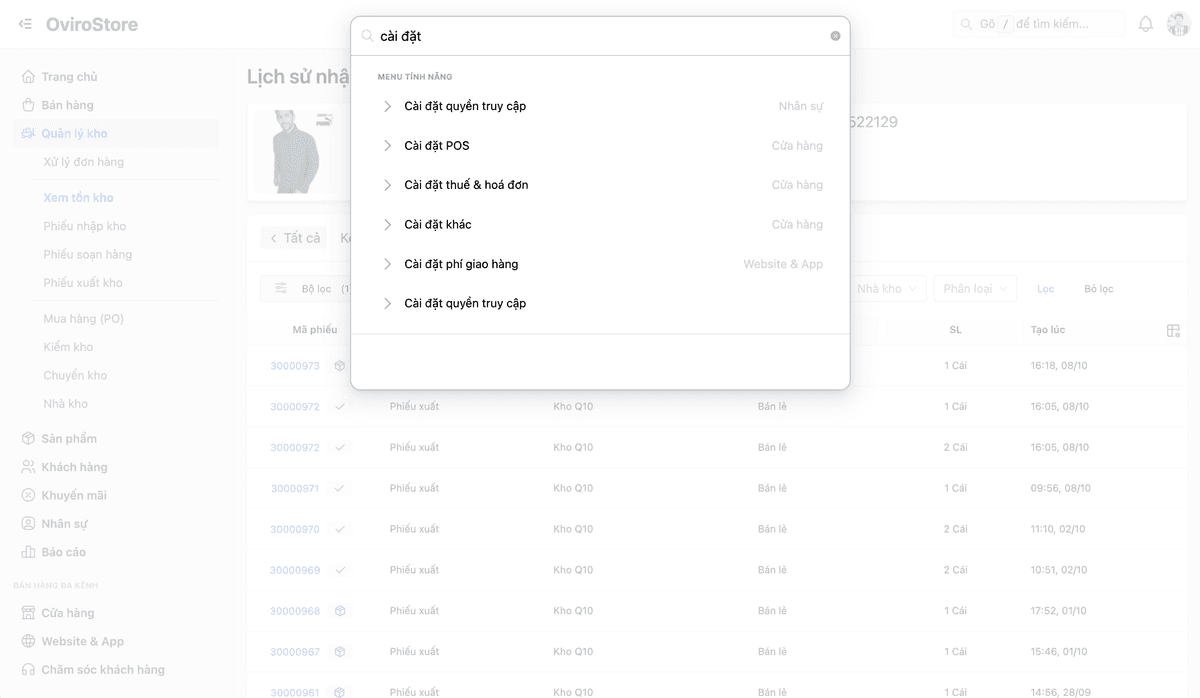Click the filter sliders icon beside Bộ lọc

279,288
